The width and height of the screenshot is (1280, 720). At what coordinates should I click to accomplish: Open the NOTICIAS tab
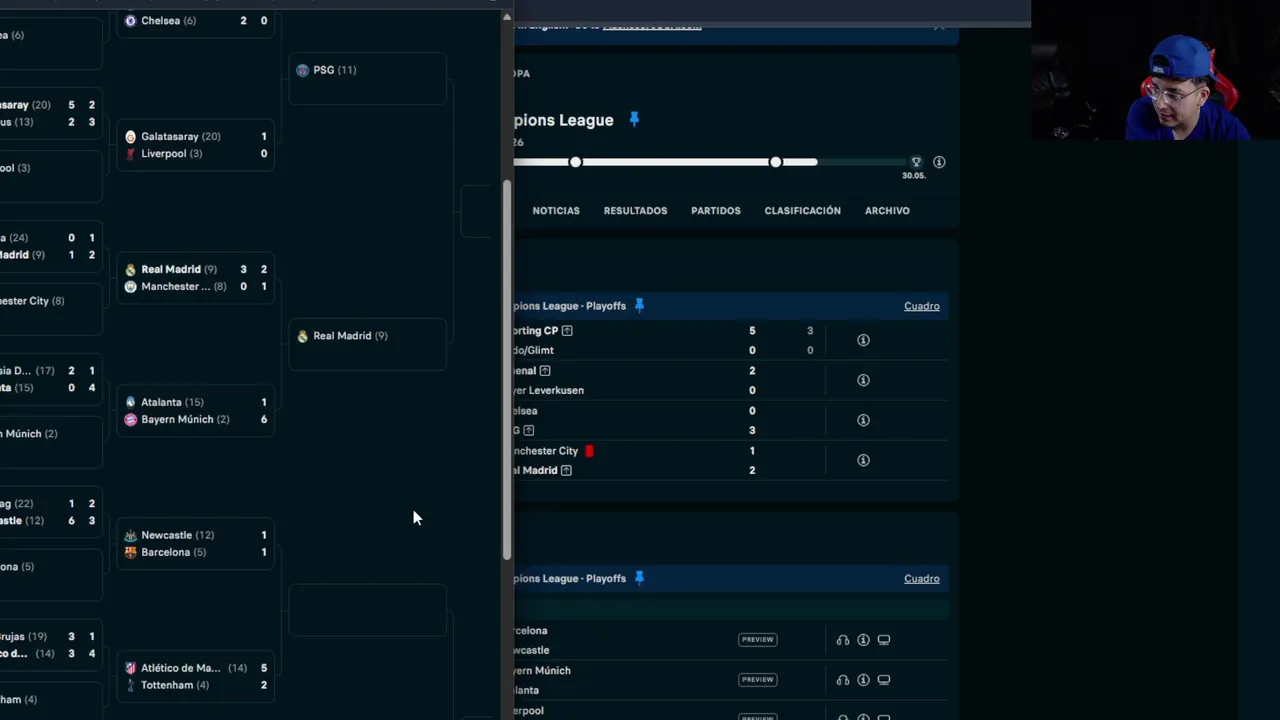point(556,211)
